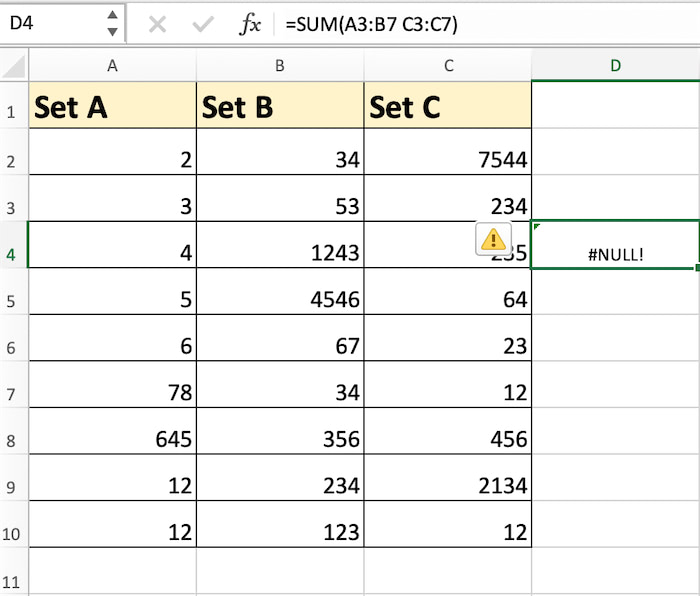
Task: Select cell with value 4546
Action: click(280, 292)
